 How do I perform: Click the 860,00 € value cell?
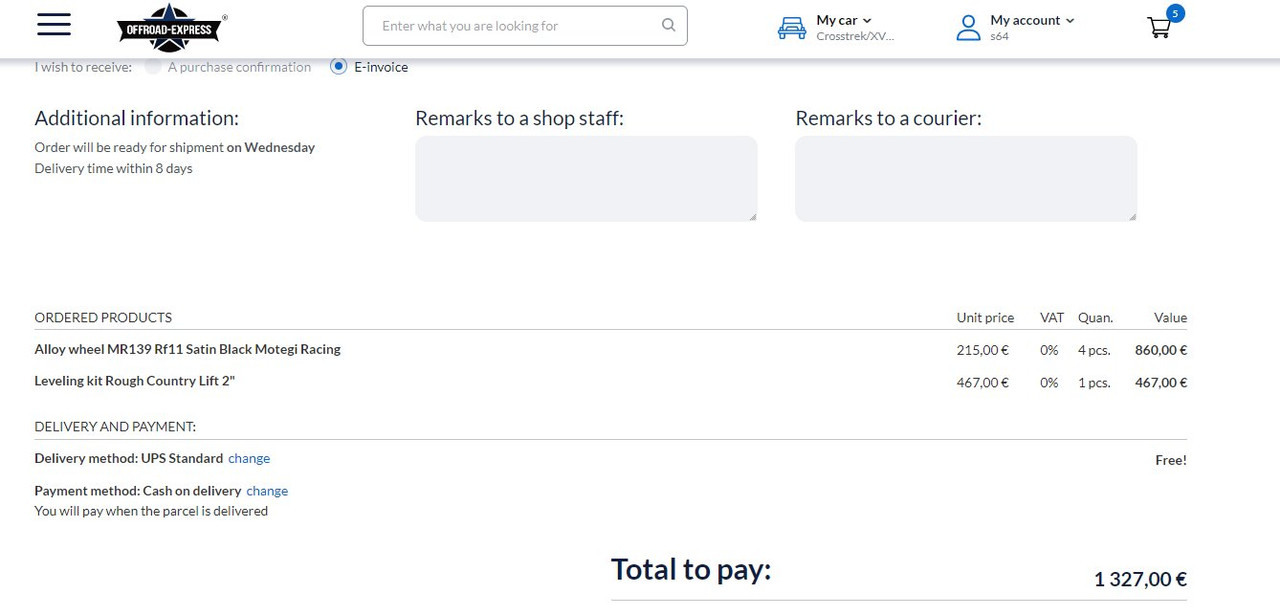point(1161,350)
